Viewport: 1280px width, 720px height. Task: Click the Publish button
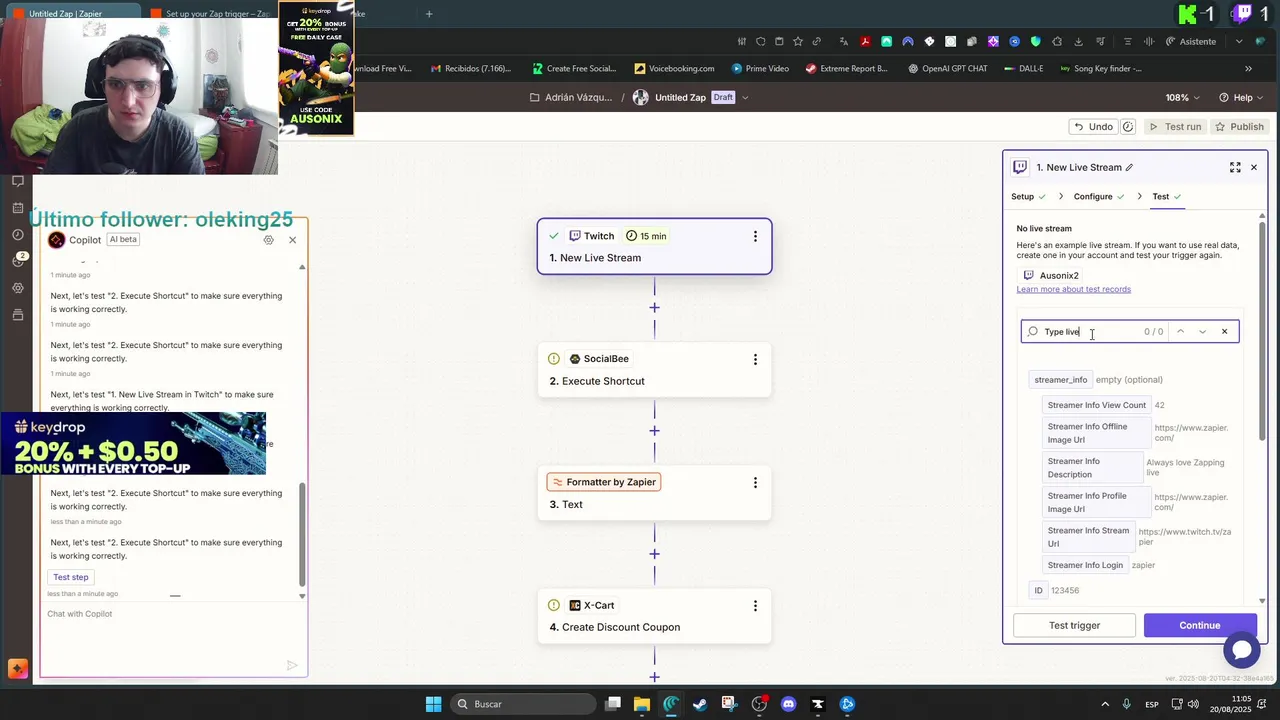tap(1239, 127)
